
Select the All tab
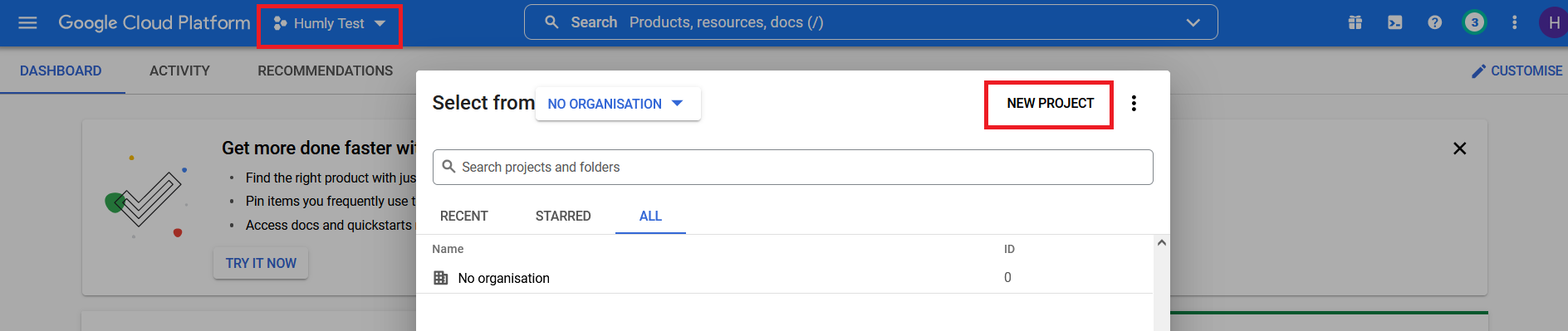click(x=650, y=216)
